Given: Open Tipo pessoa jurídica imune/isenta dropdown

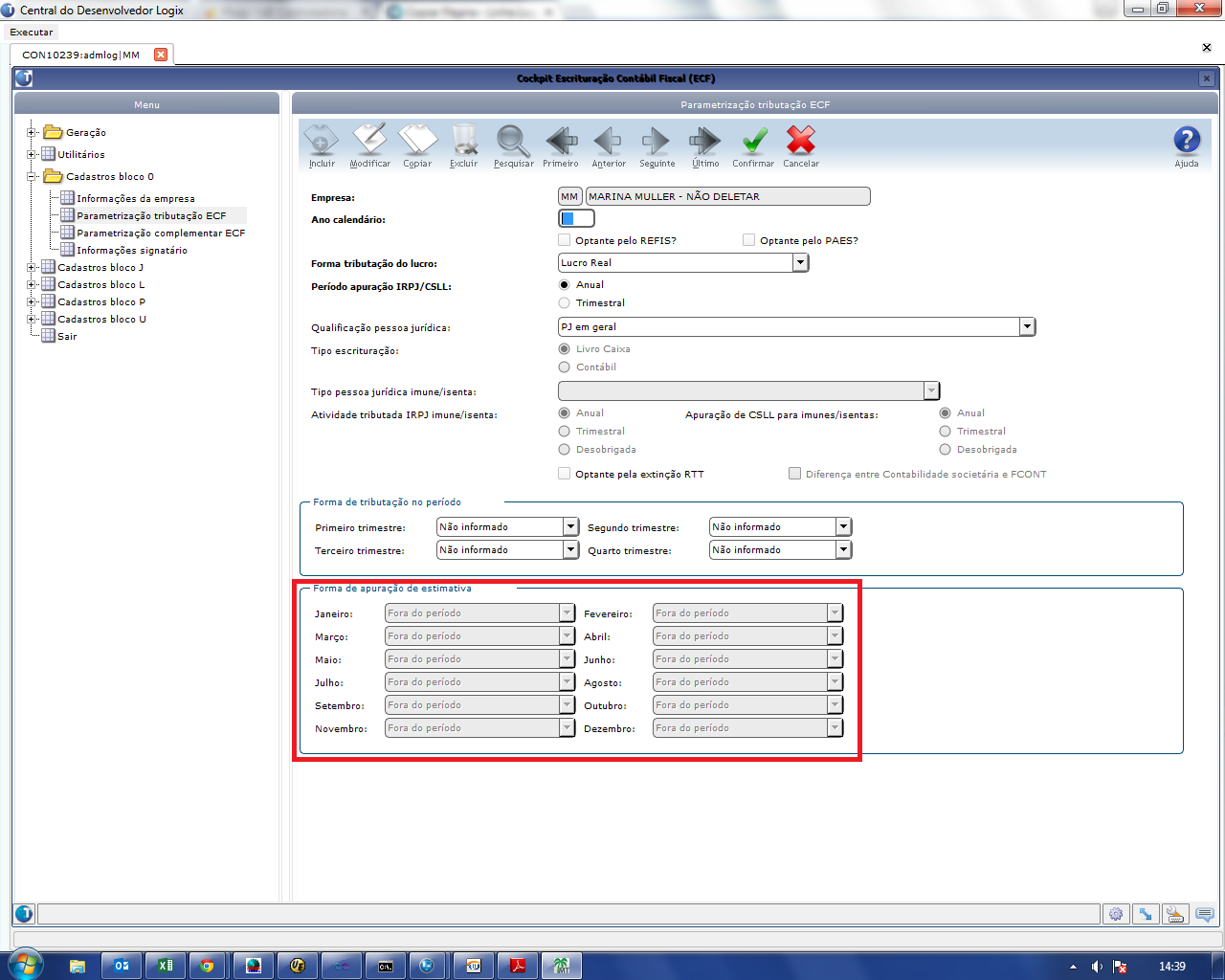Looking at the screenshot, I should pos(931,390).
